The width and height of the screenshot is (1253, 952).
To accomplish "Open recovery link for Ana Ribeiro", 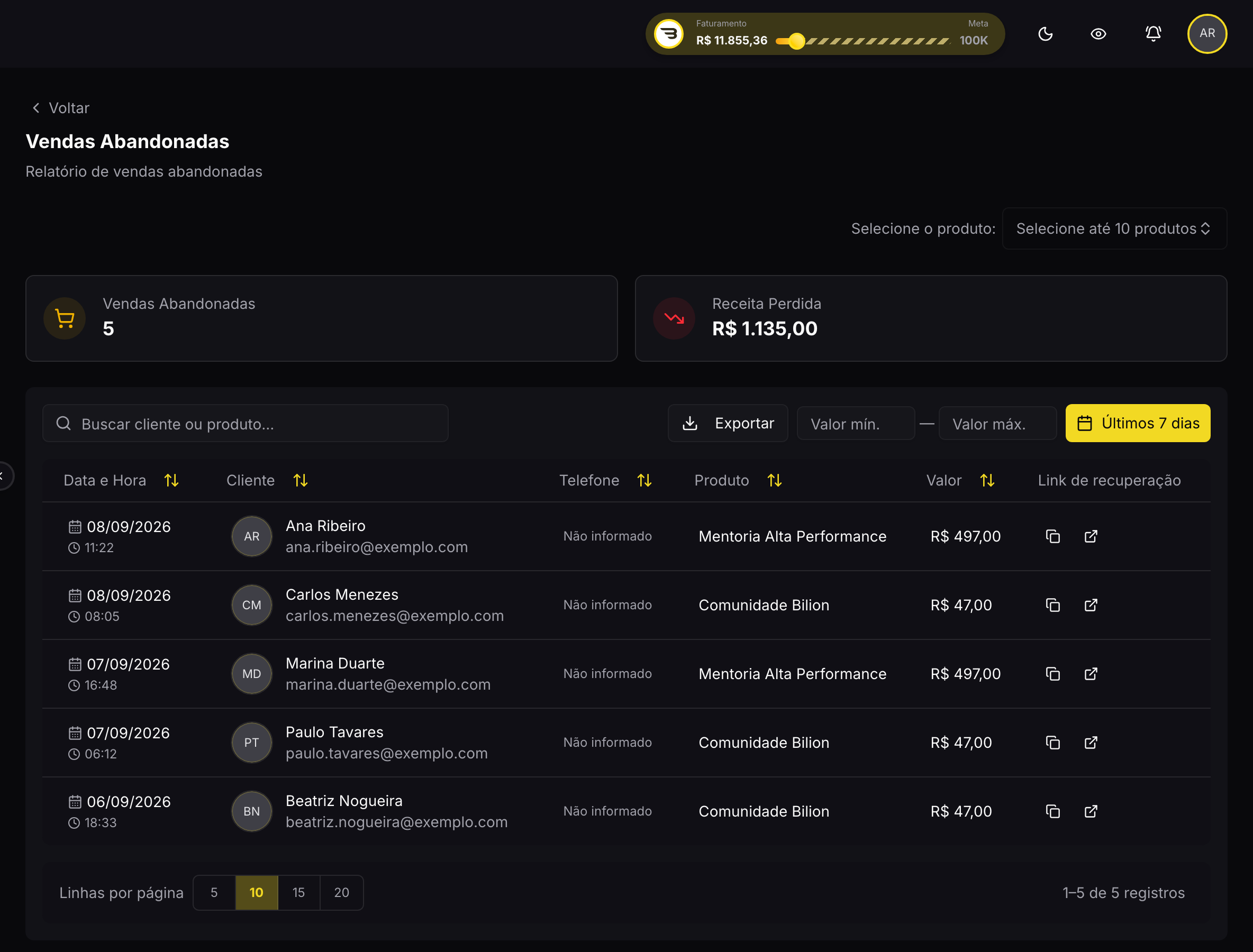I will (1091, 536).
